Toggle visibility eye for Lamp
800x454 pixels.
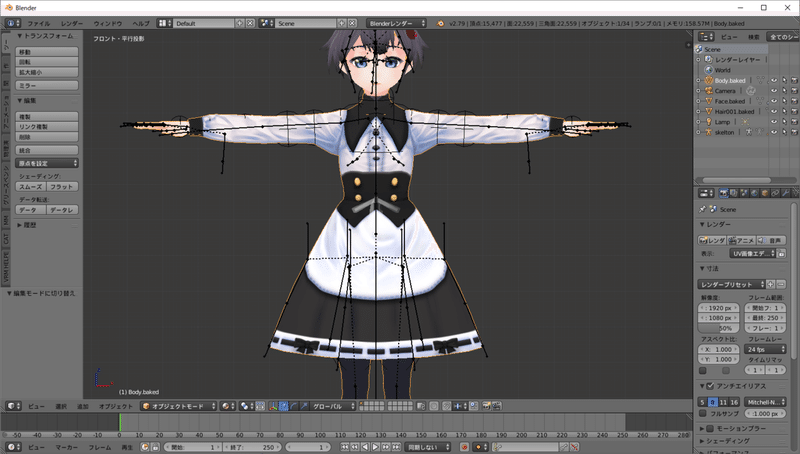(x=774, y=122)
